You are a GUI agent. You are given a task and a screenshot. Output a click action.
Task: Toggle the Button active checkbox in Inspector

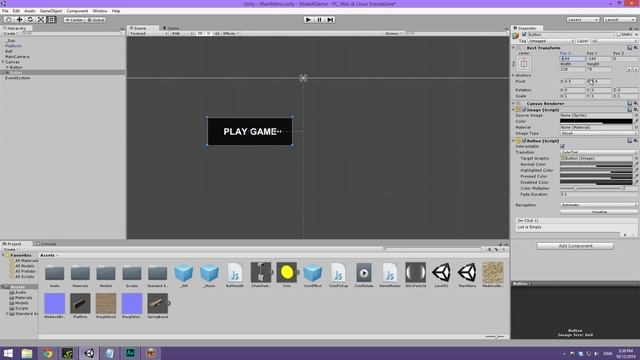524,35
